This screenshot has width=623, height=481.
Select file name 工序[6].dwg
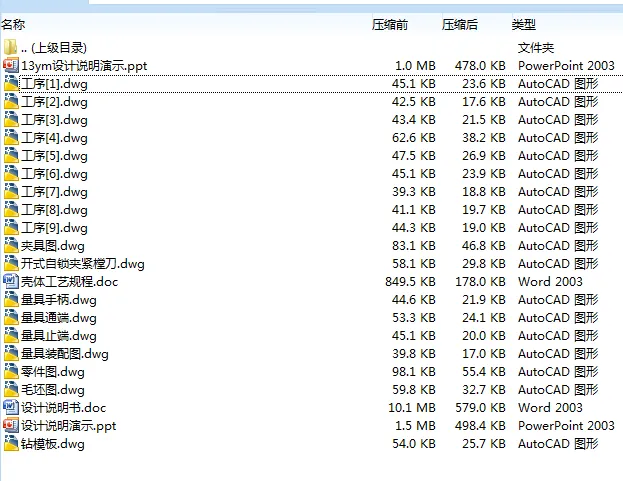54,174
